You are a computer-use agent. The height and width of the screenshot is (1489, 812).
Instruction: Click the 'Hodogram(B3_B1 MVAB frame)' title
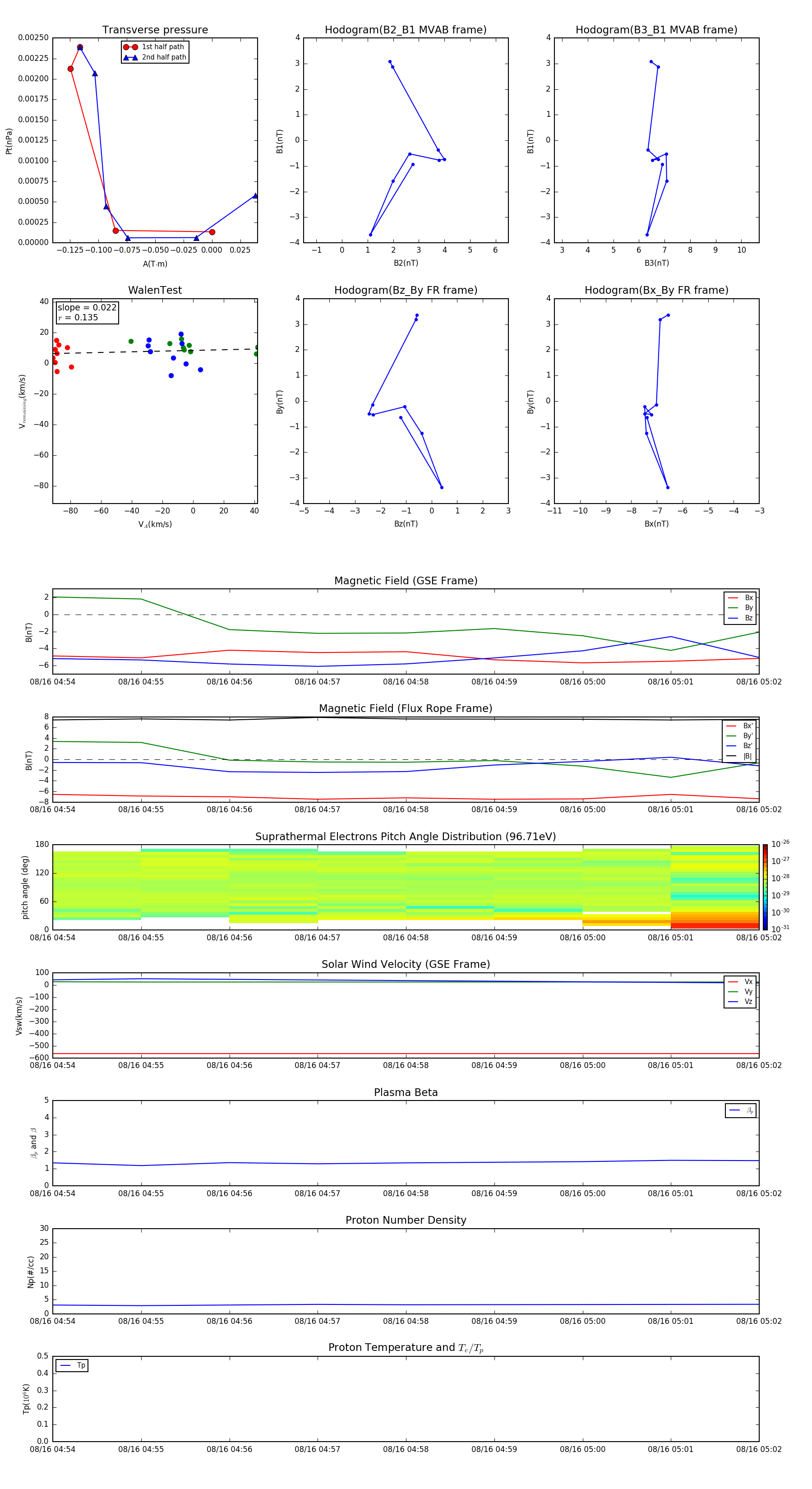(656, 30)
